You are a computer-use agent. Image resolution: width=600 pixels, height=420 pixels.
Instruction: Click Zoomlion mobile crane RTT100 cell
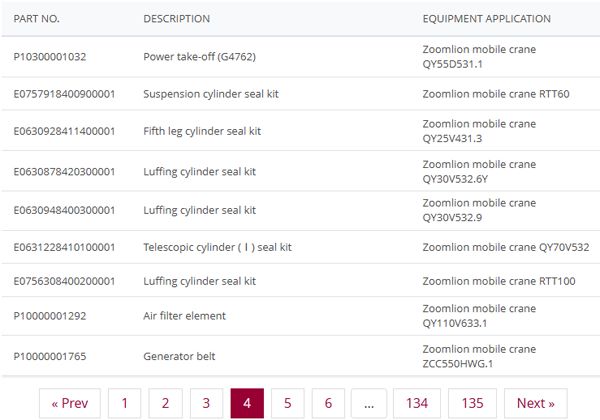[499, 281]
